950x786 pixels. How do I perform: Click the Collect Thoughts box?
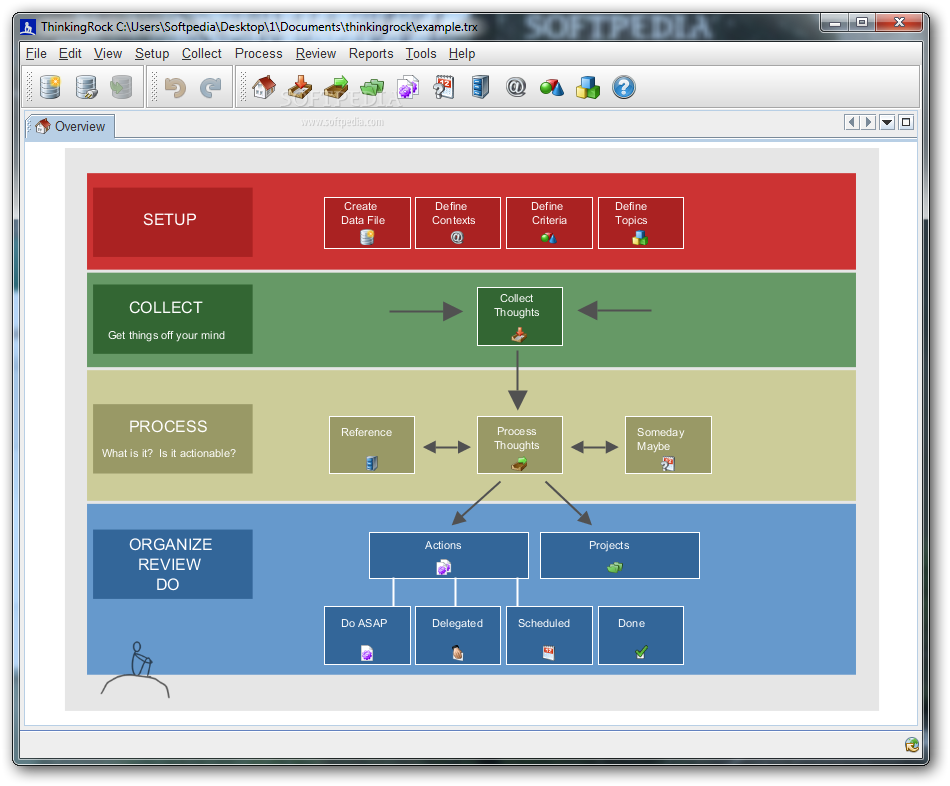[x=520, y=316]
